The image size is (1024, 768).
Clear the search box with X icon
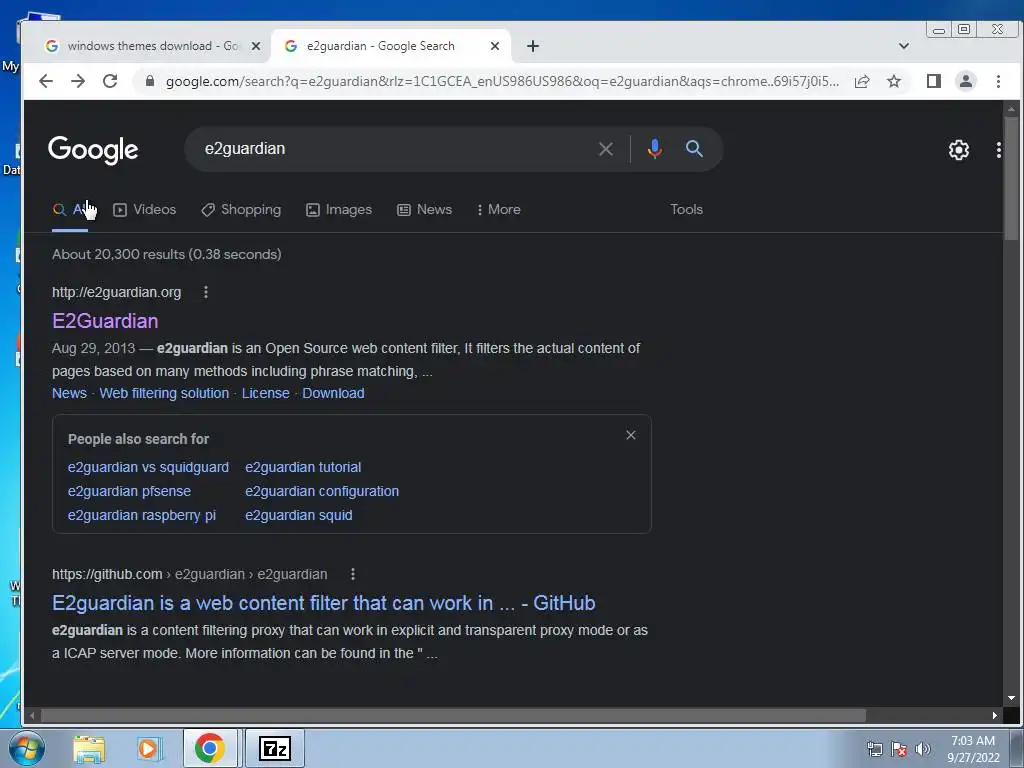point(606,149)
